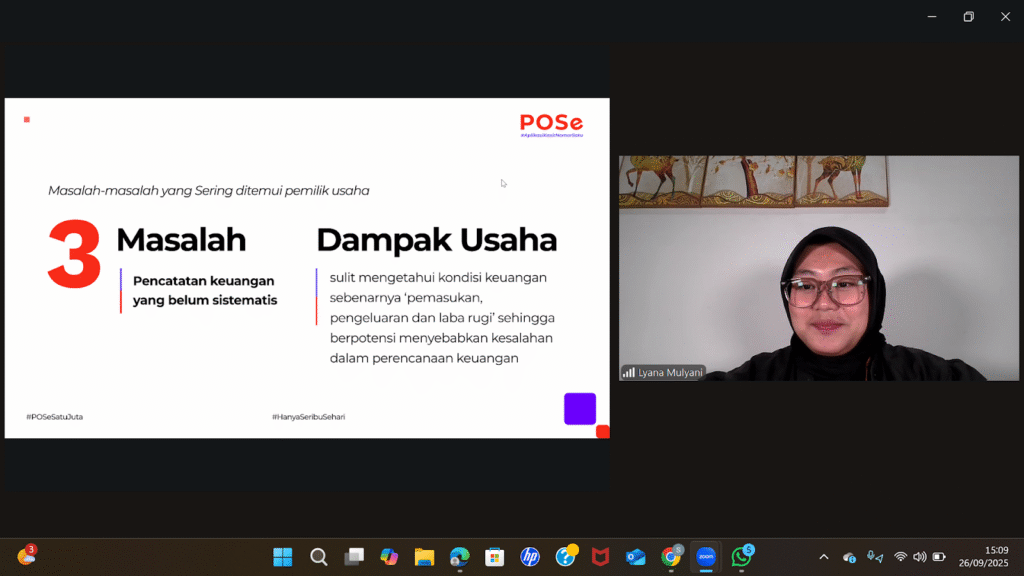Image resolution: width=1024 pixels, height=576 pixels.
Task: Open the Wi-Fi quick settings icon
Action: pyautogui.click(x=901, y=557)
